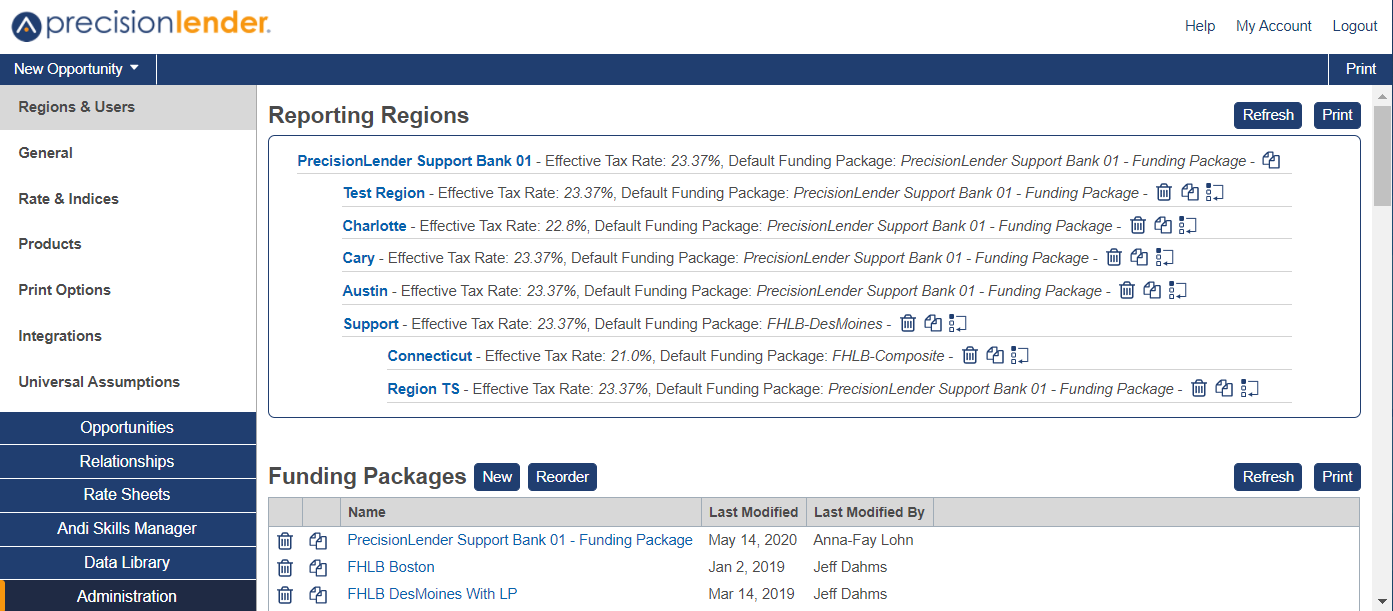Delete PrecisionLender Support Bank 01 funding package
The width and height of the screenshot is (1393, 611).
[285, 540]
